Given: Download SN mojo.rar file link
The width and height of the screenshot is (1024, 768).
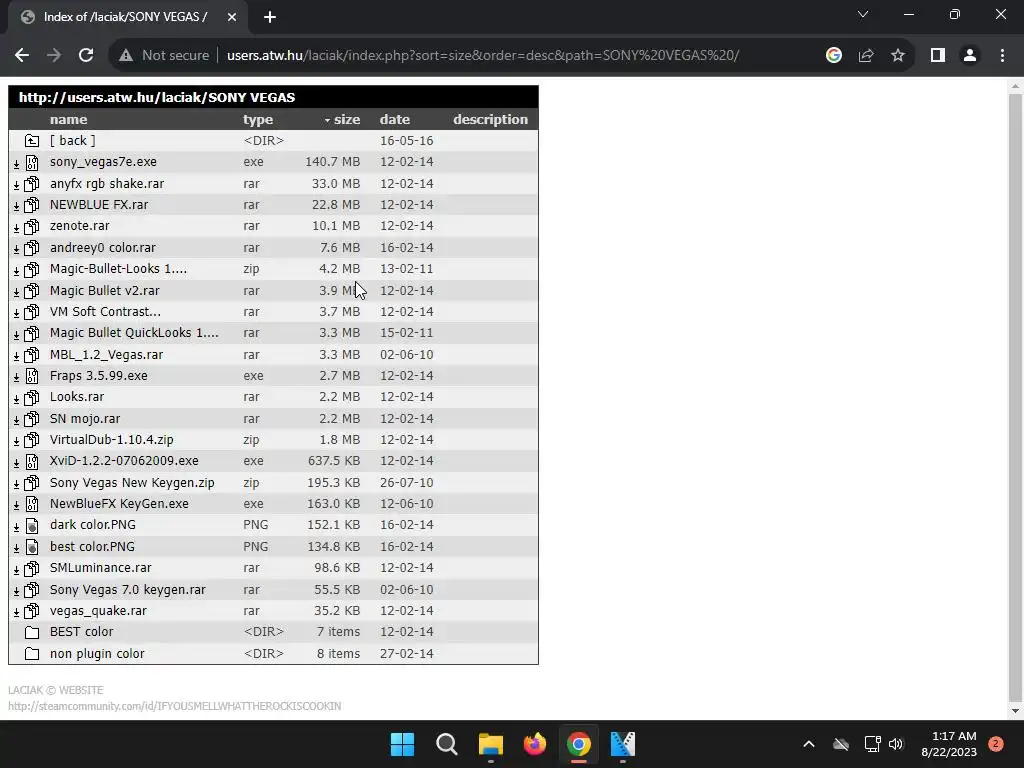Looking at the screenshot, I should [x=85, y=419].
